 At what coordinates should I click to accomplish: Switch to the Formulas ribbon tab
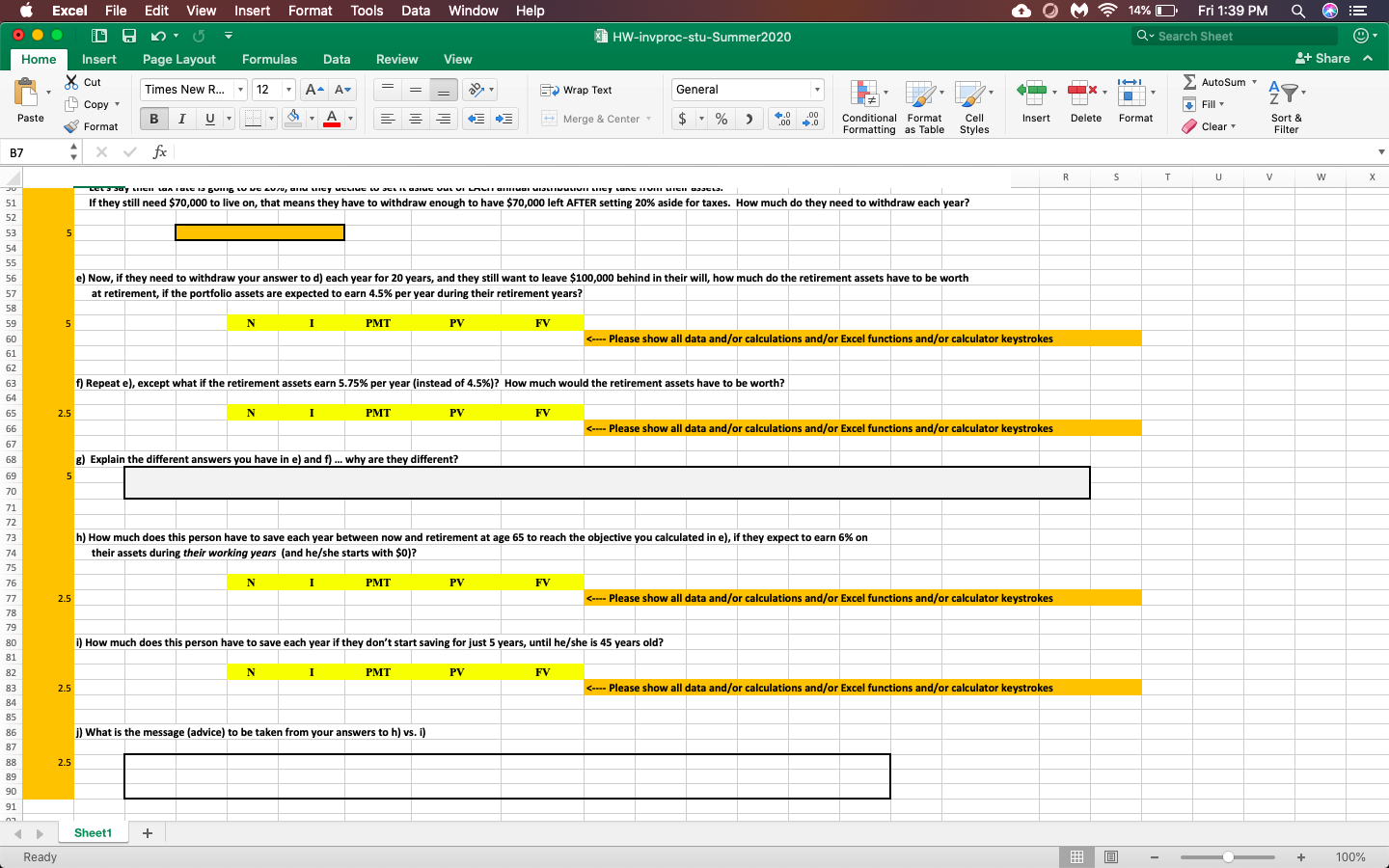[x=269, y=59]
